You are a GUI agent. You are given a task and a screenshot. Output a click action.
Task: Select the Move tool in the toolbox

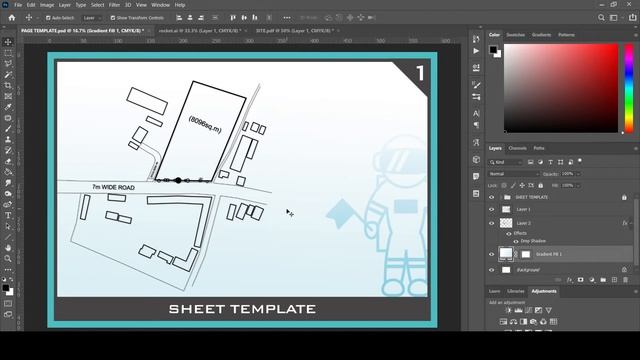(8, 42)
